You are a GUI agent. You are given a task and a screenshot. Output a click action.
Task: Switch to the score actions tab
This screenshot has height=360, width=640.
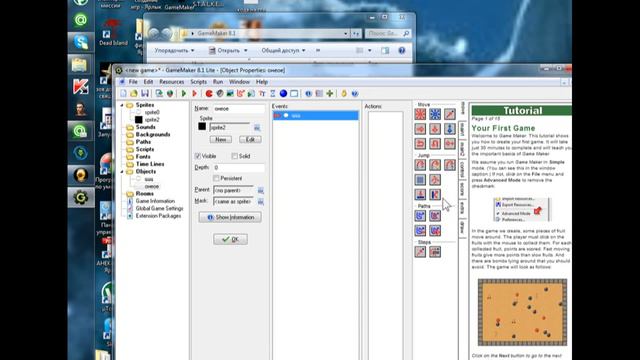[462, 189]
